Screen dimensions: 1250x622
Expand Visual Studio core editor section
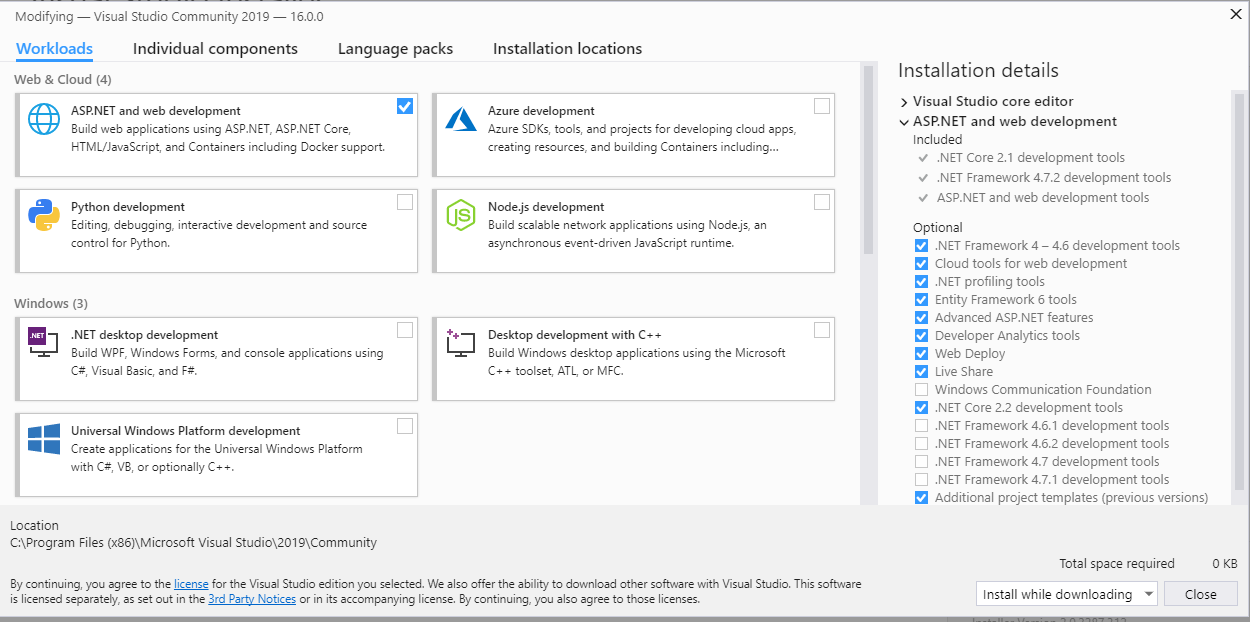tap(904, 102)
